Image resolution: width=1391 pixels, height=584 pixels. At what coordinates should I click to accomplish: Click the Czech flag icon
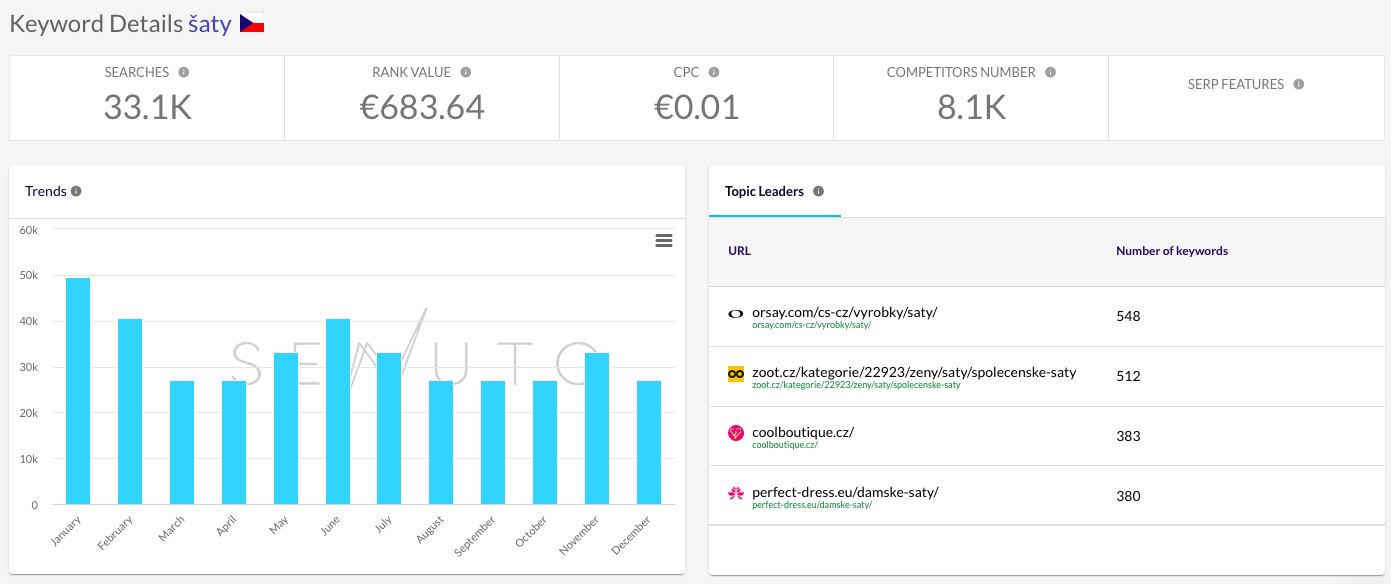tap(252, 23)
